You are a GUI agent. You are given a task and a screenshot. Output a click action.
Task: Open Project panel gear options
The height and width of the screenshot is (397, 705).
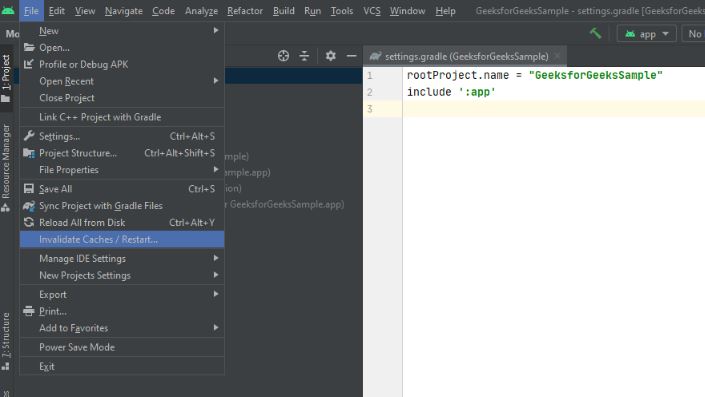[x=330, y=56]
